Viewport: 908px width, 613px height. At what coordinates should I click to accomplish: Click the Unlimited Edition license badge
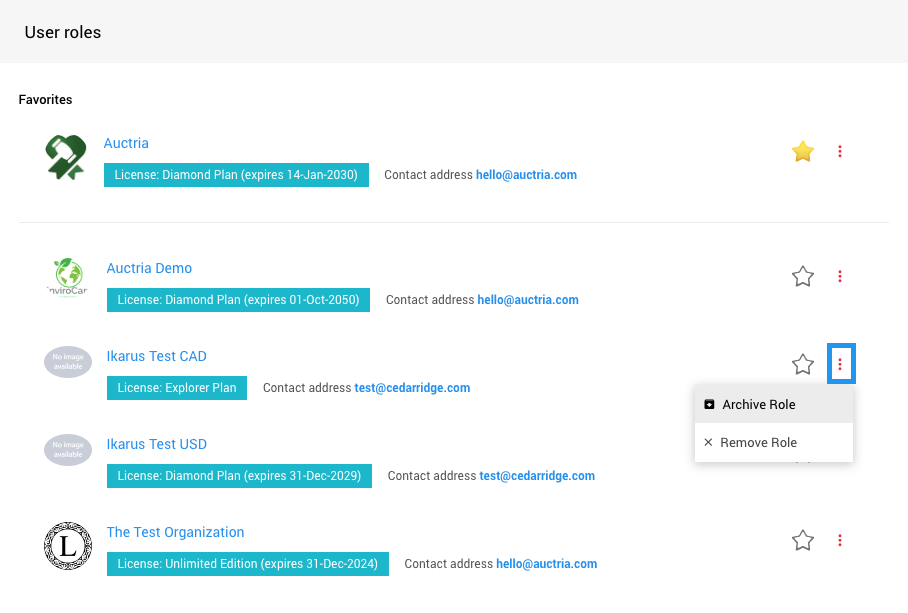tap(247, 564)
